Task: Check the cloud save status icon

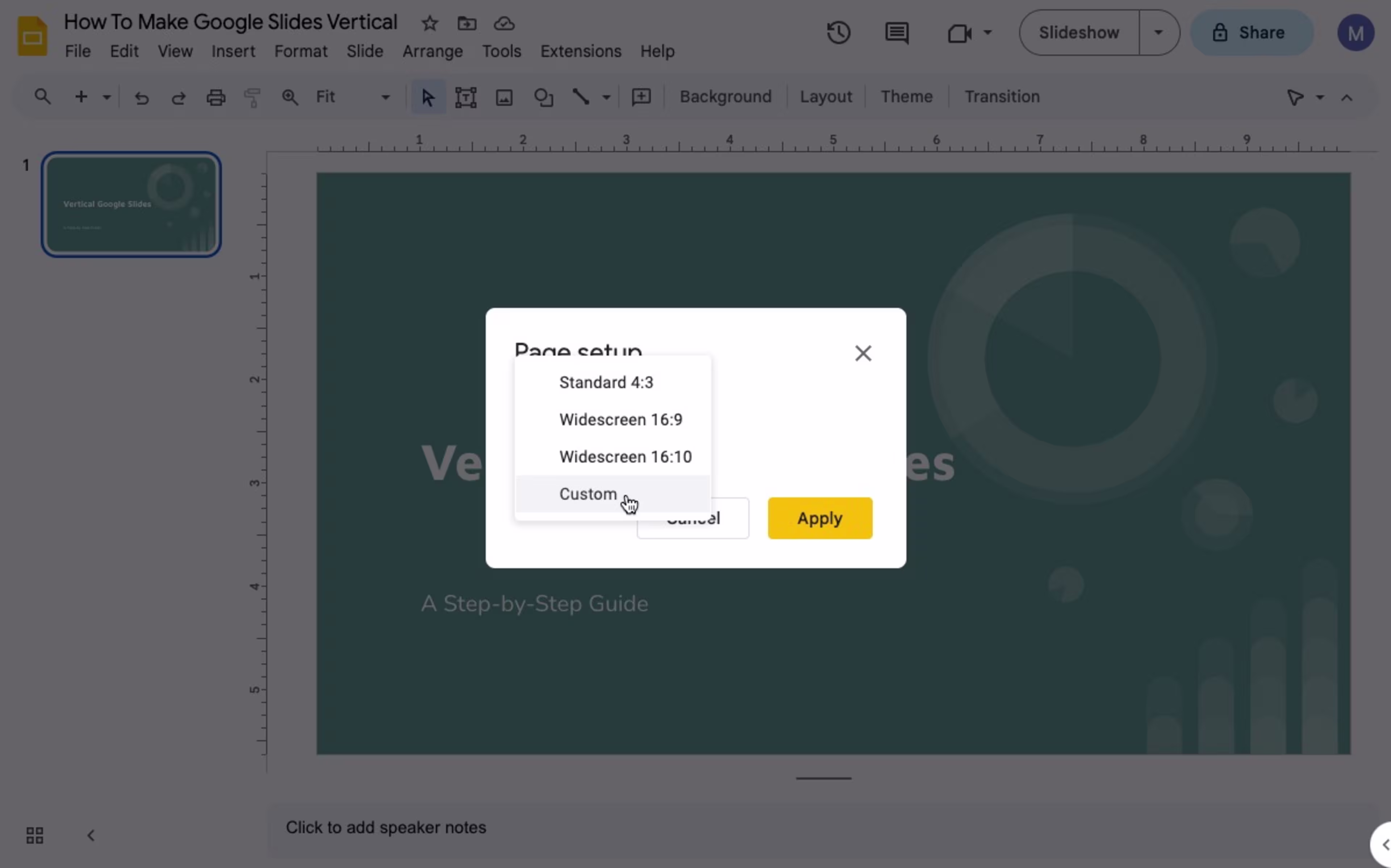Action: tap(504, 24)
